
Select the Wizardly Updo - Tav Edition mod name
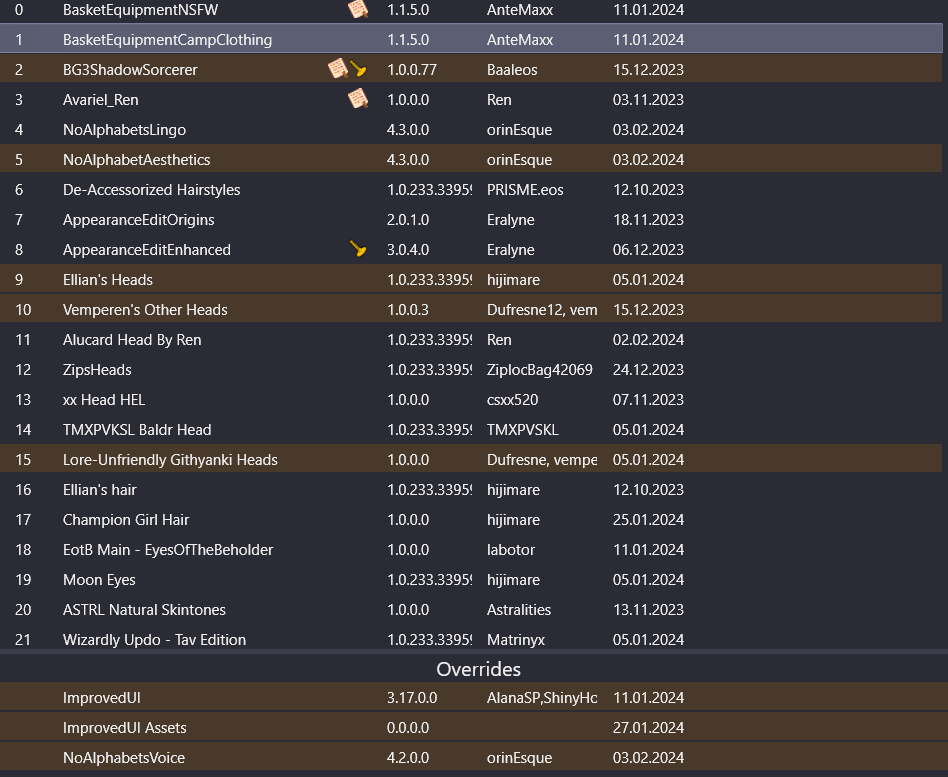pyautogui.click(x=154, y=640)
